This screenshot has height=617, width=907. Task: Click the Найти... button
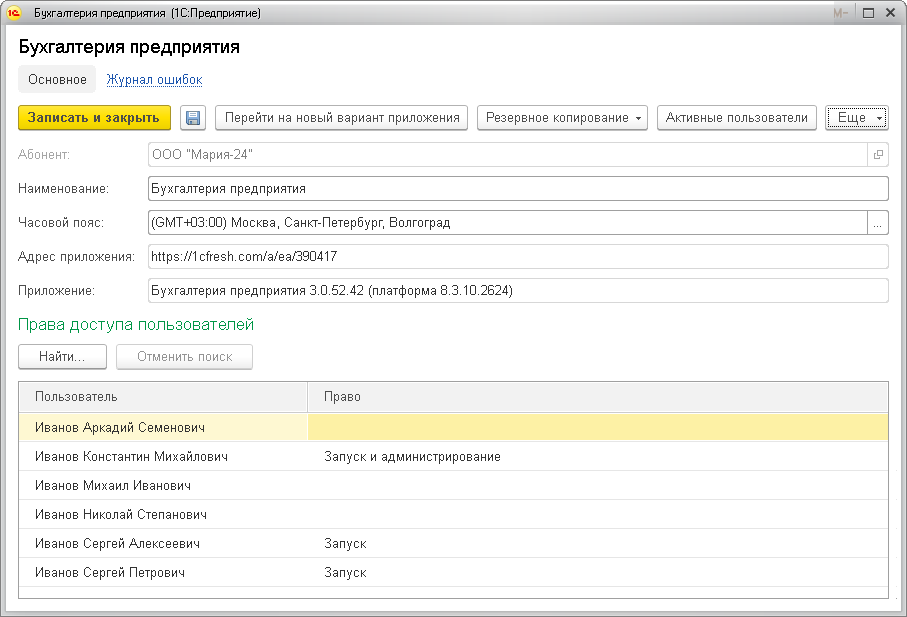point(62,357)
